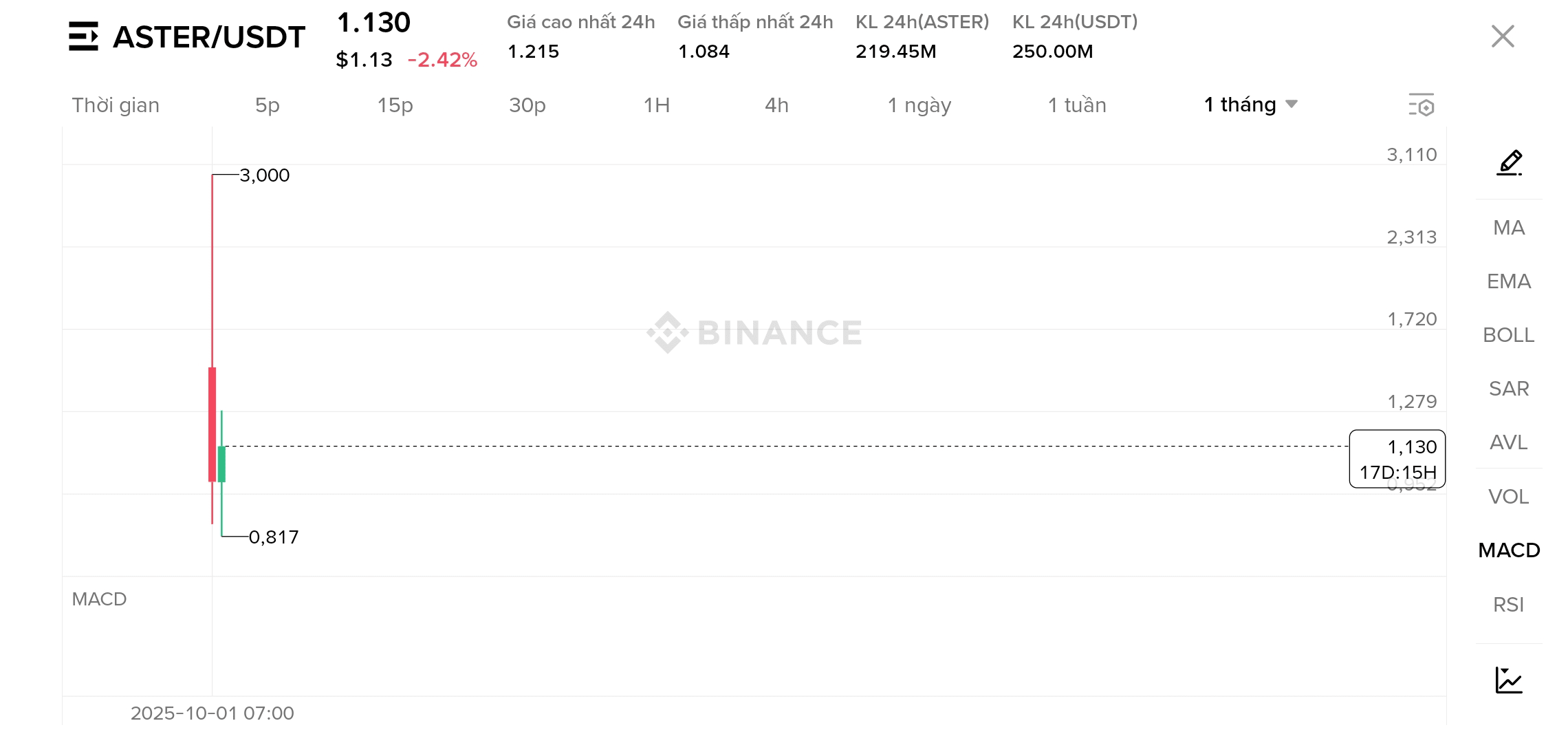Image resolution: width=1568 pixels, height=743 pixels.
Task: Toggle the MA indicator
Action: (1509, 228)
